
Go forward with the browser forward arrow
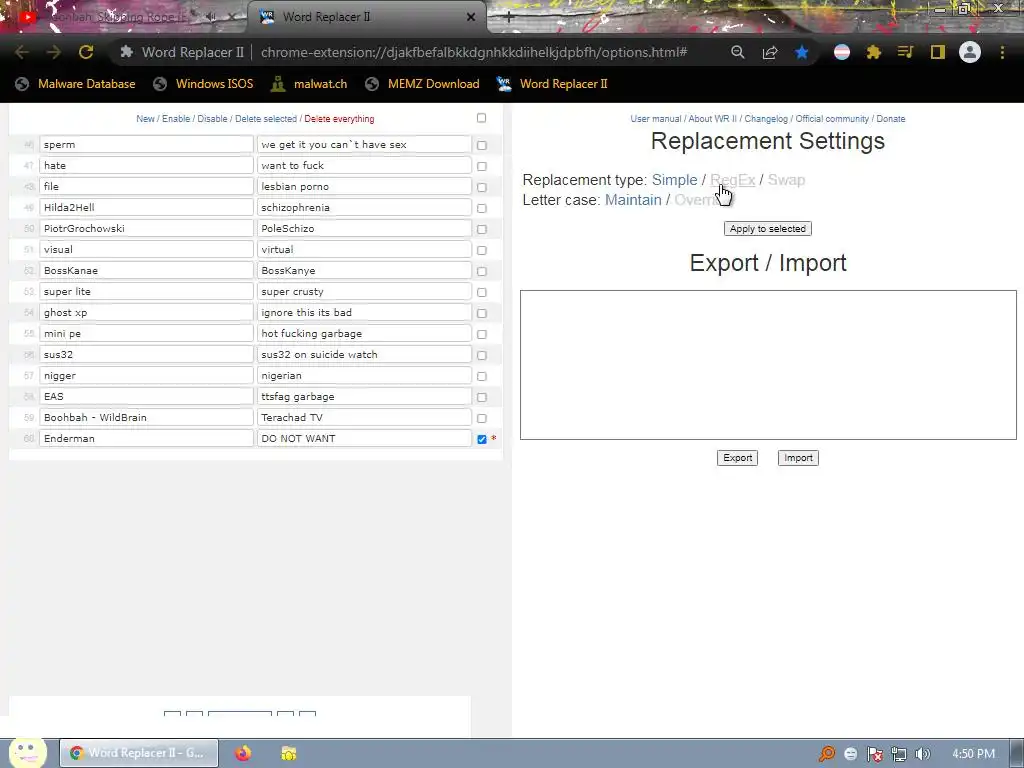(54, 52)
